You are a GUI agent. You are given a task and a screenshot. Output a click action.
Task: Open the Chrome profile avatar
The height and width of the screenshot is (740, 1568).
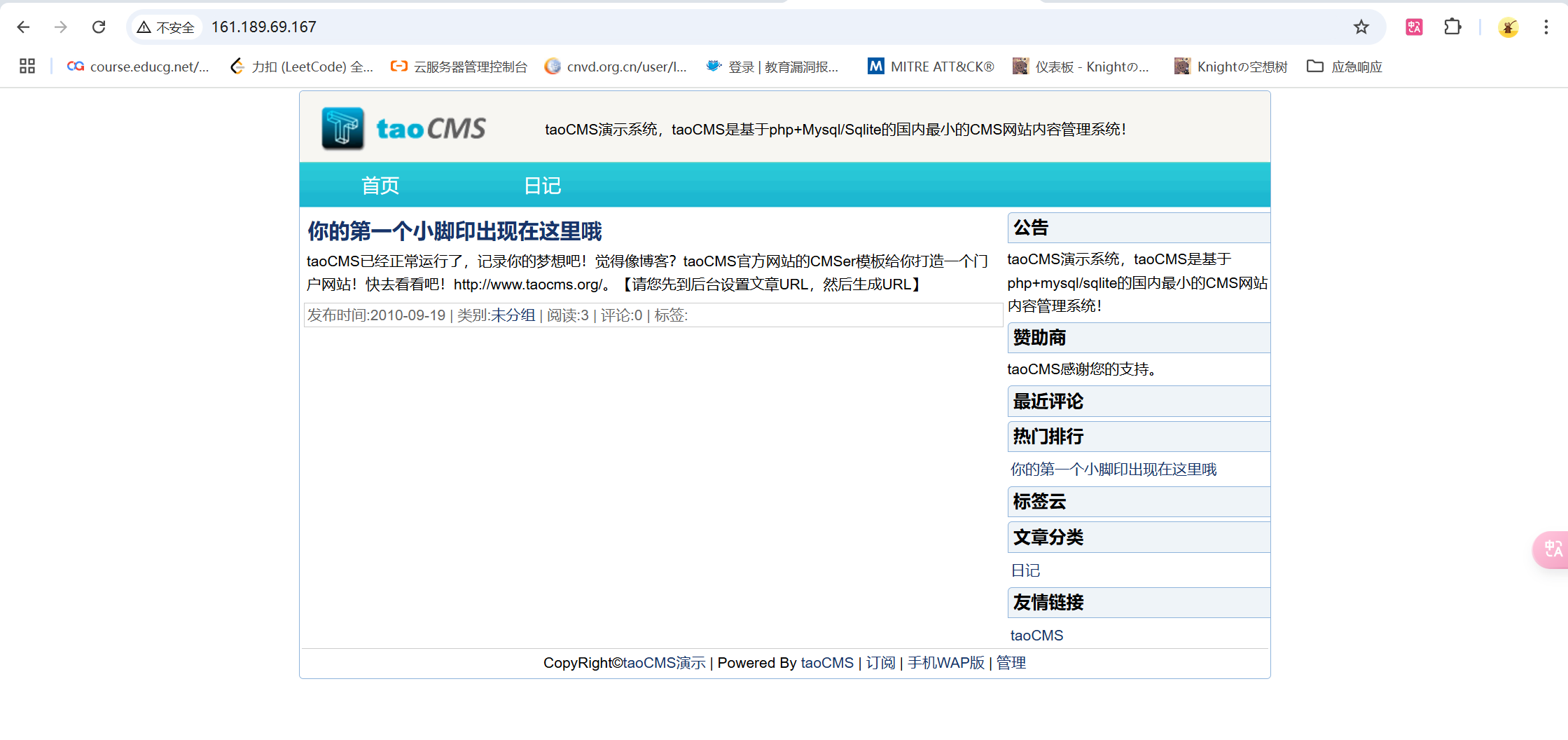[x=1508, y=27]
